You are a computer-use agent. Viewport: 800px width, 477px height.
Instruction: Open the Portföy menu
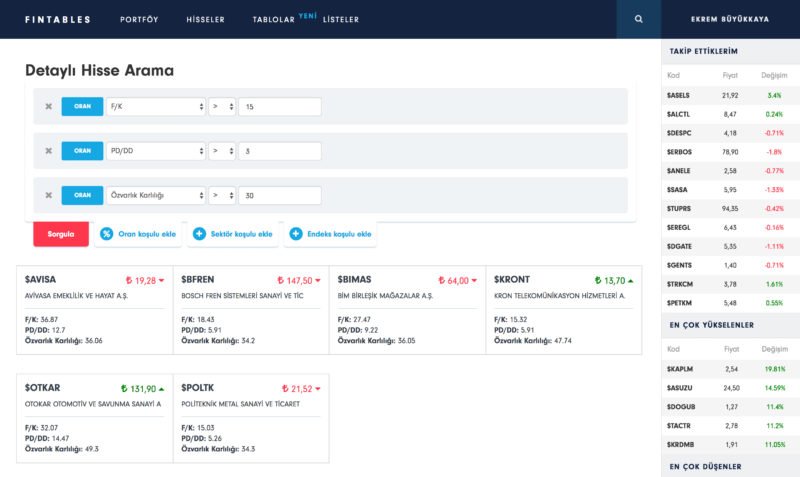pyautogui.click(x=138, y=19)
